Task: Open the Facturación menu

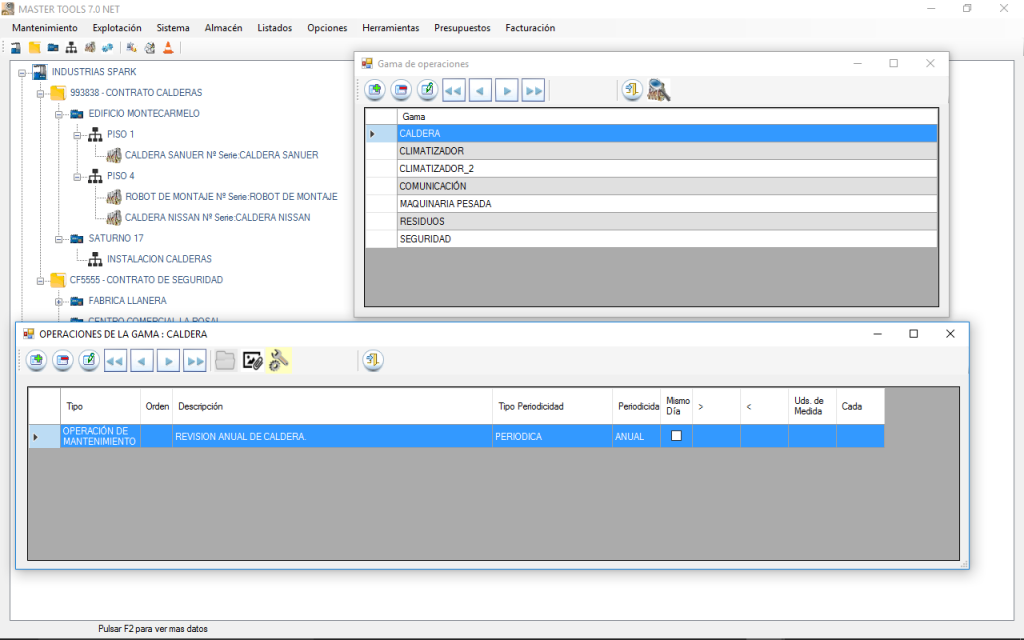Action: point(530,28)
